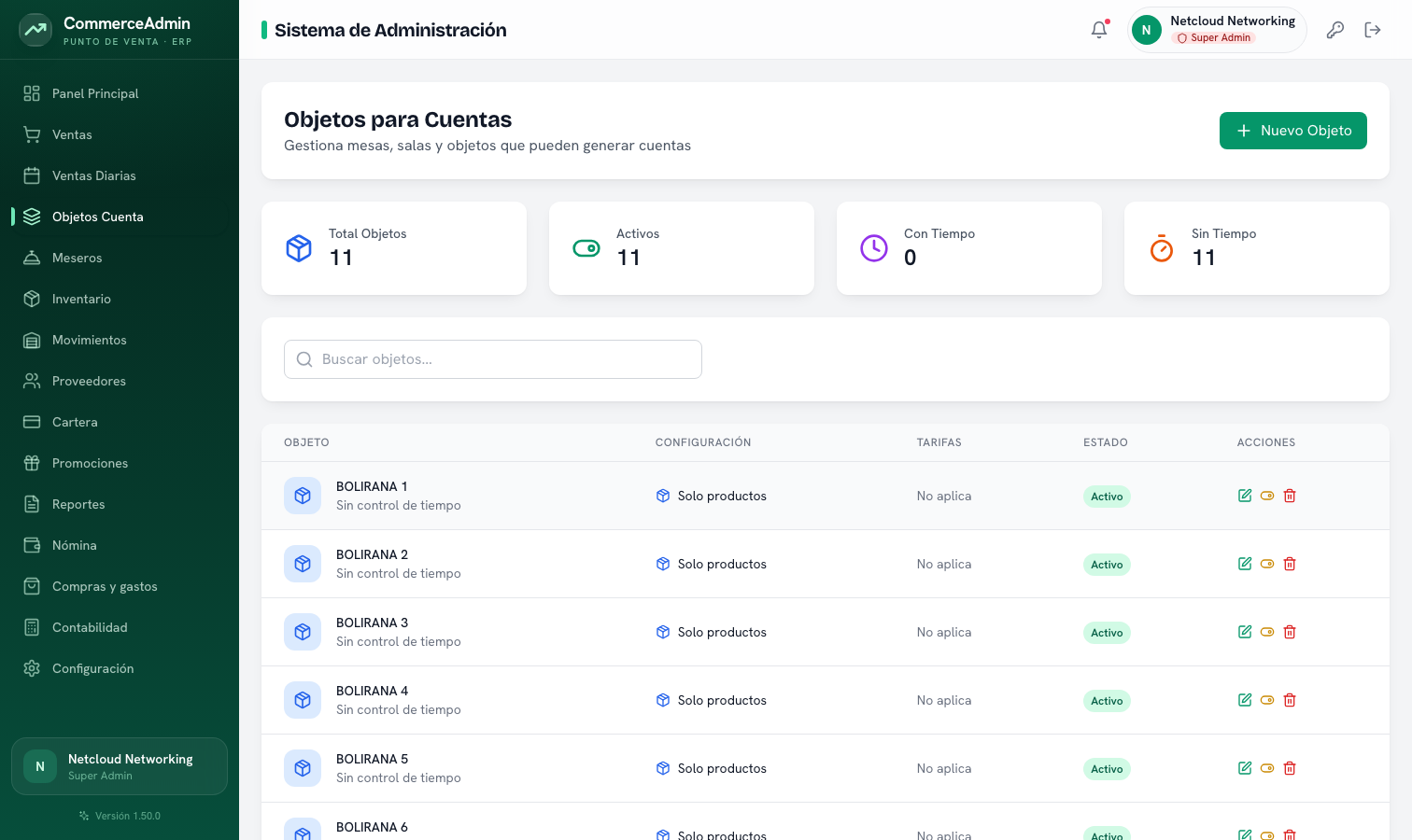Toggle active state for BOLIRANA 2
This screenshot has height=840, width=1412.
pyautogui.click(x=1267, y=564)
